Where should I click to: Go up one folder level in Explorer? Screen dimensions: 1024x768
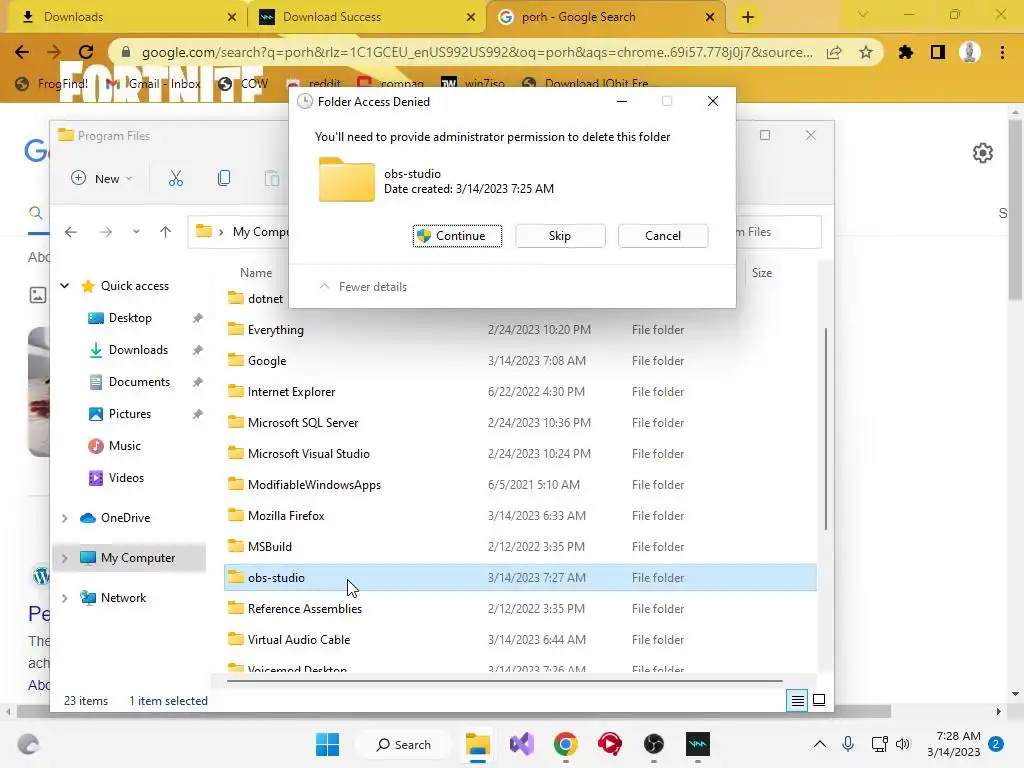pos(165,232)
